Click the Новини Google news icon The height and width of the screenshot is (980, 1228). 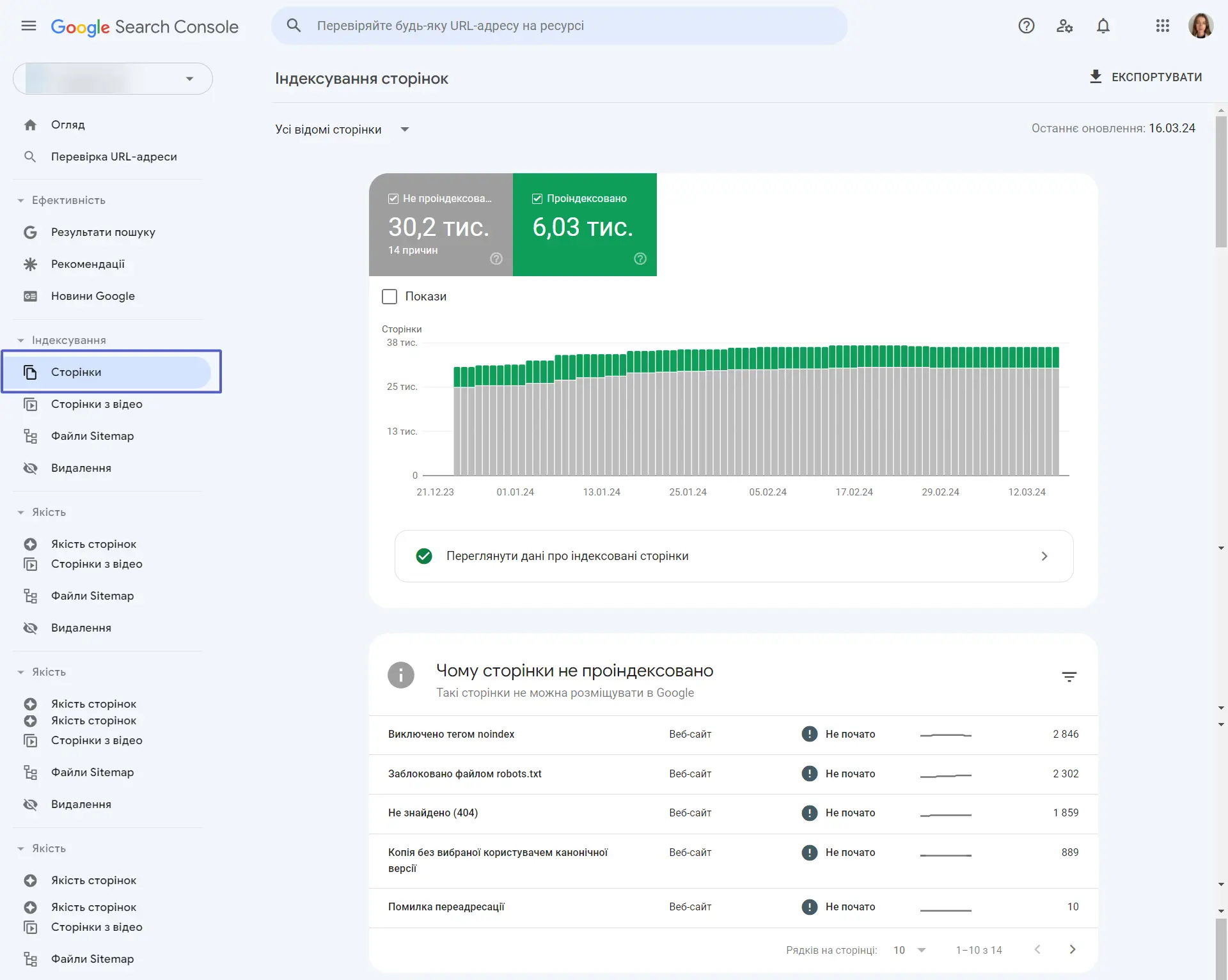click(x=30, y=296)
